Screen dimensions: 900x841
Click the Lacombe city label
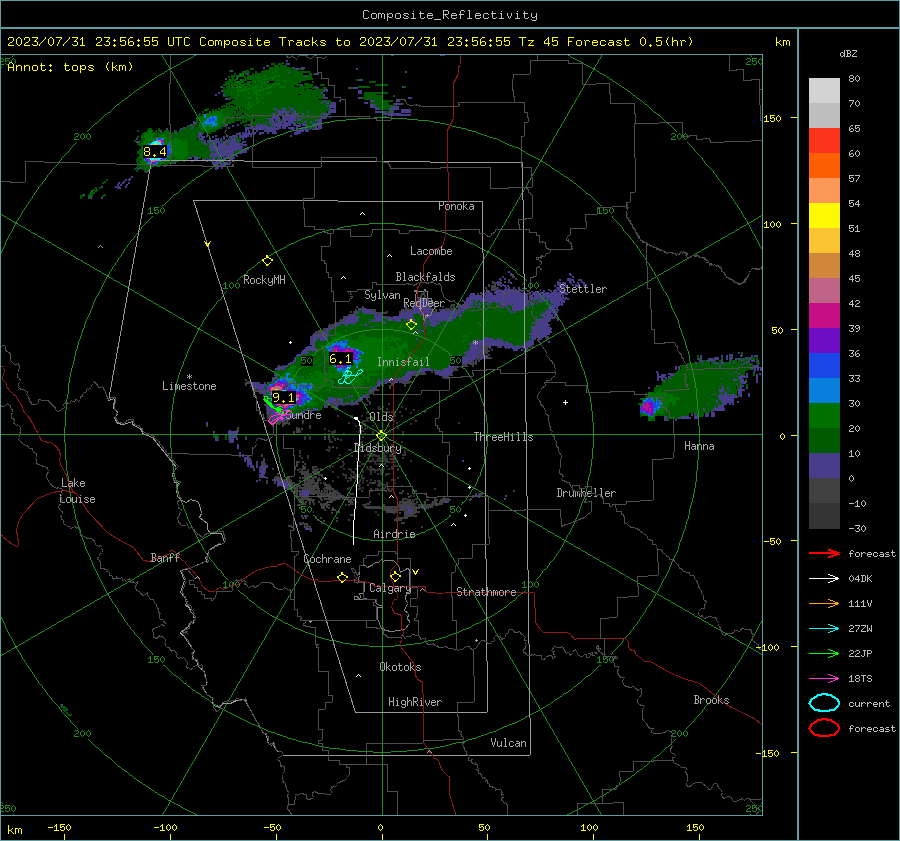[x=431, y=251]
